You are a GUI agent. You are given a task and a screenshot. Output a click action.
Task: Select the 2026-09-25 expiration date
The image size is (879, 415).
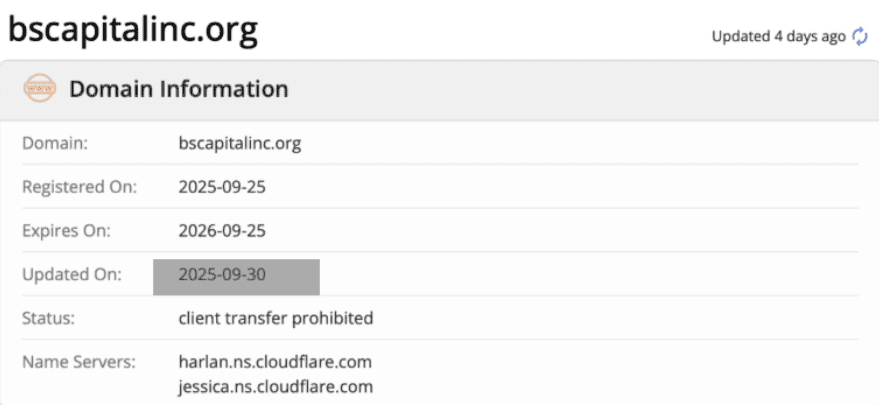[x=221, y=230]
